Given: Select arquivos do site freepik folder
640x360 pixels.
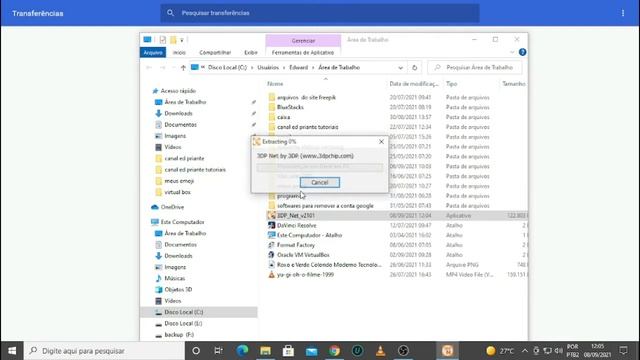Looking at the screenshot, I should (x=306, y=98).
